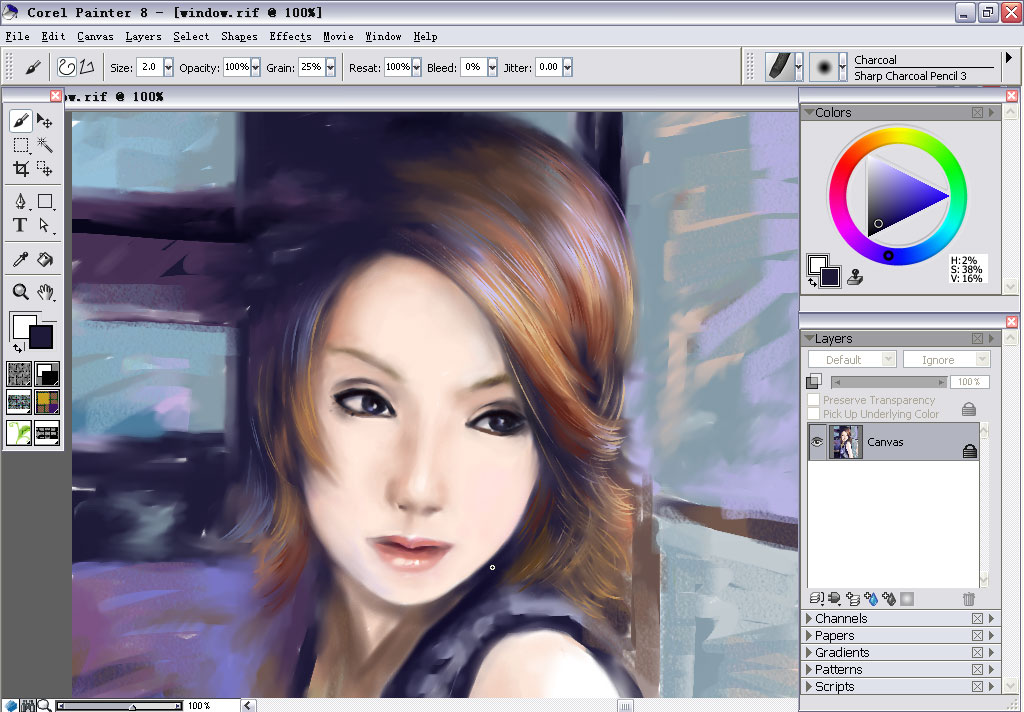Open the Size dropdown arrow

click(x=168, y=67)
